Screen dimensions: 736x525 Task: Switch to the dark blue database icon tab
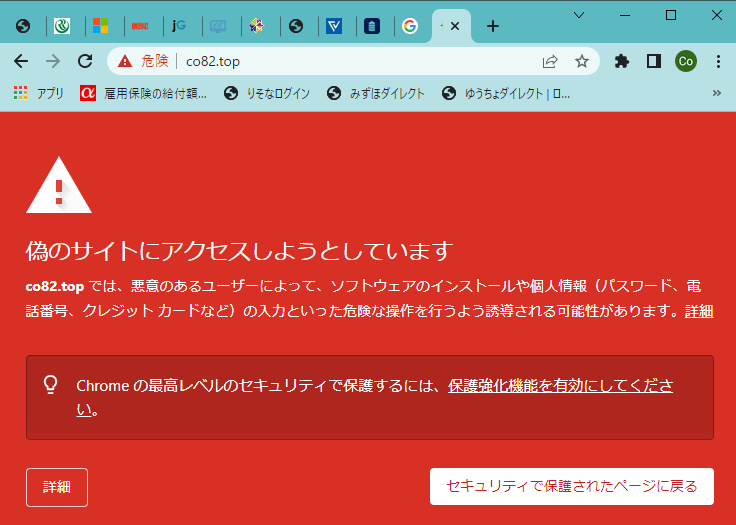point(372,26)
